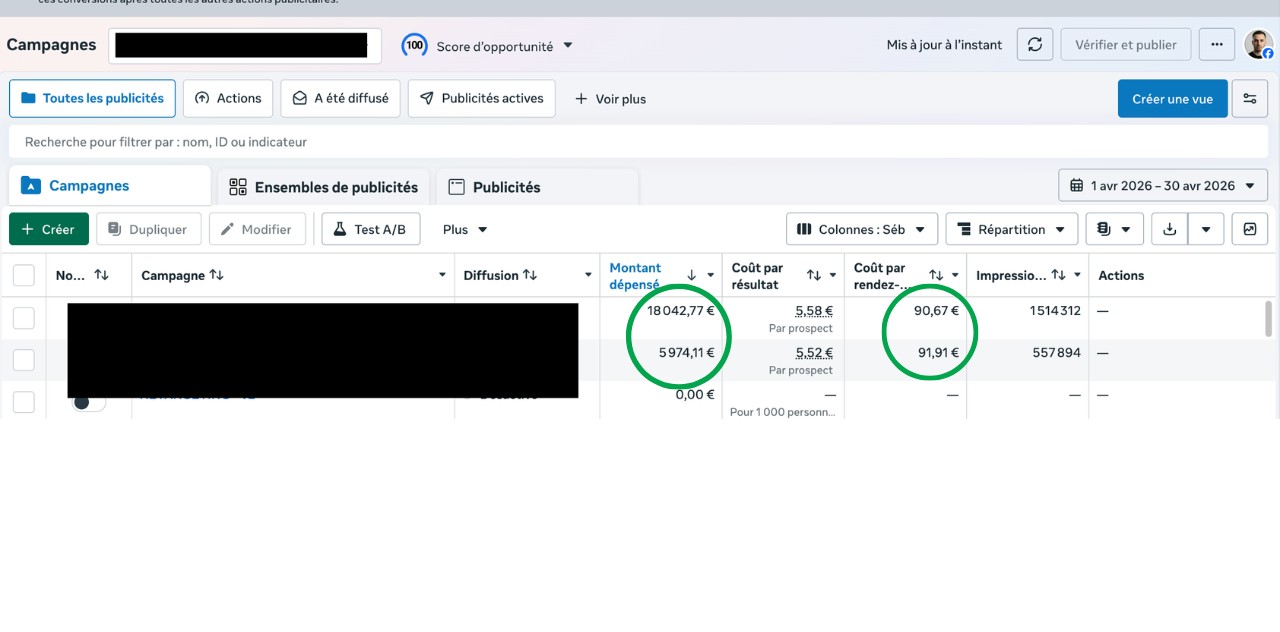This screenshot has width=1280, height=632.
Task: Open the Montant dépensé column caret
Action: point(711,275)
